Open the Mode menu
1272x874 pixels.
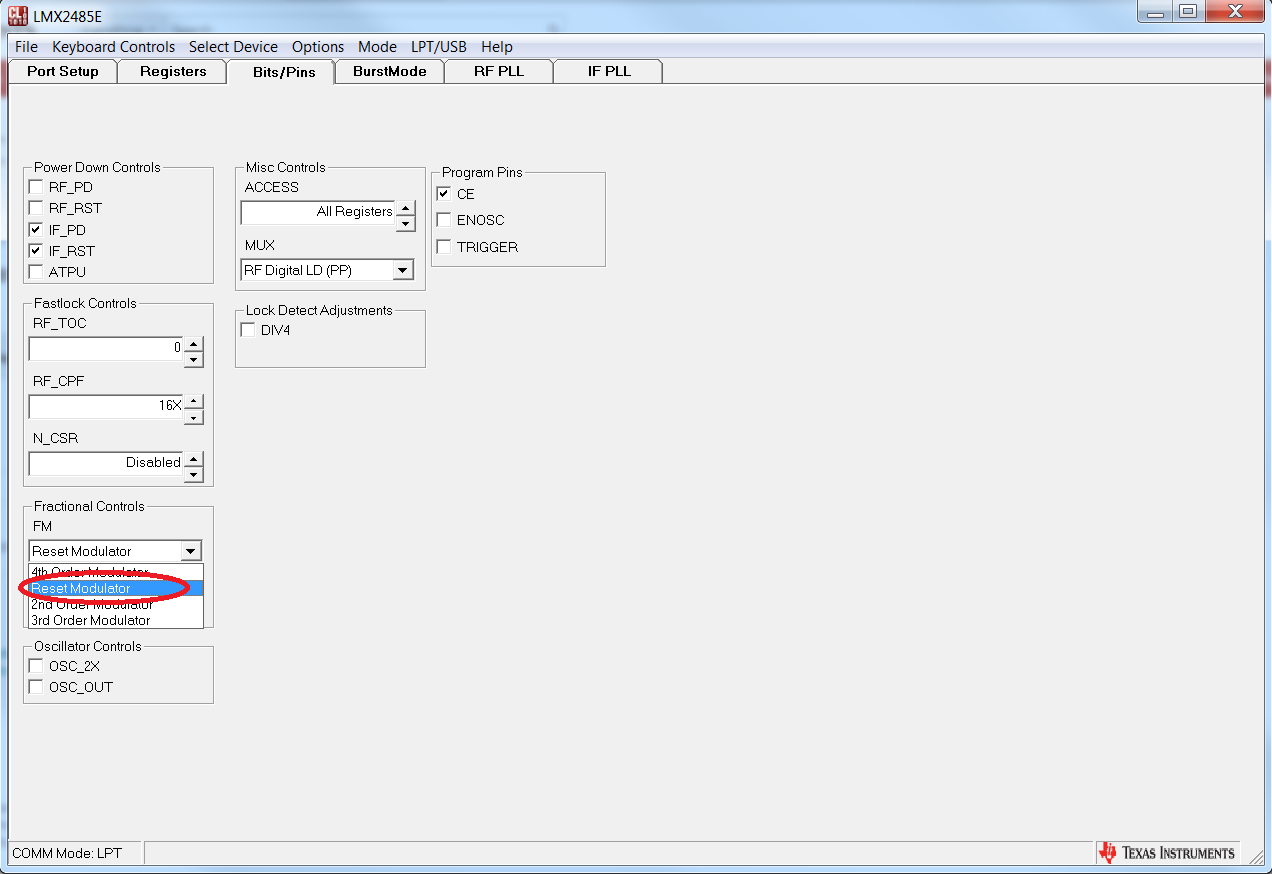point(377,47)
